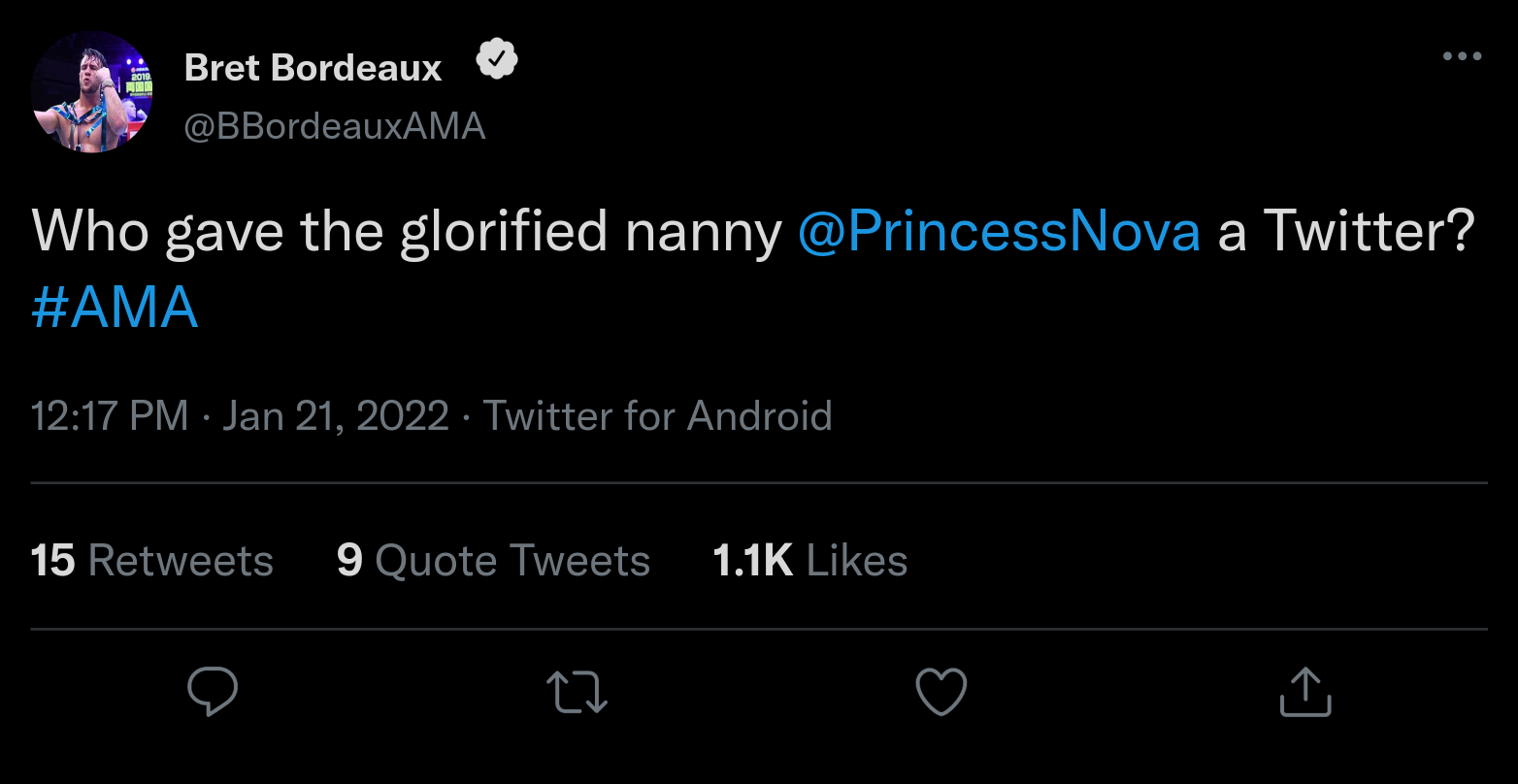Click the Twitter for Android source label
This screenshot has width=1518, height=784.
[657, 416]
